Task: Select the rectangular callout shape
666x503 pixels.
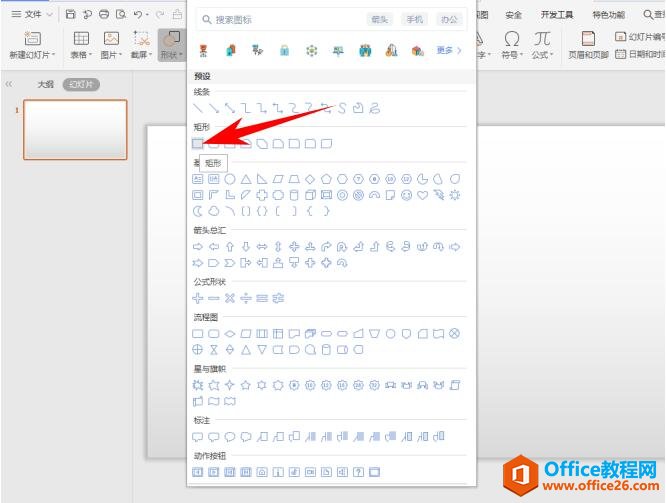Action: click(x=198, y=436)
